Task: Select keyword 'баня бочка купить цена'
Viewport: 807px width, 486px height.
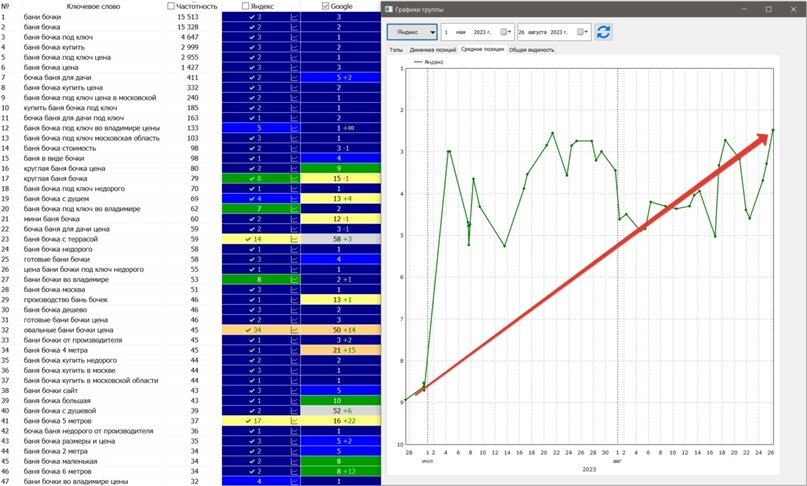Action: tap(63, 88)
